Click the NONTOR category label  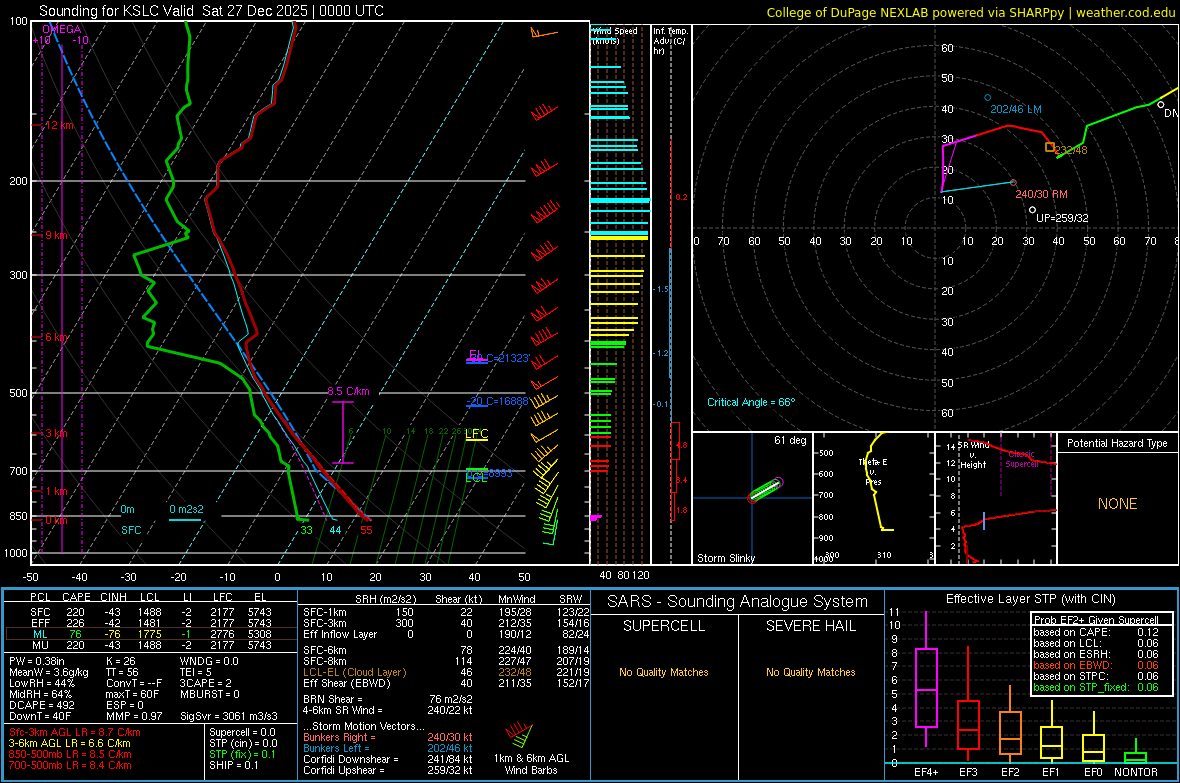pyautogui.click(x=1136, y=772)
